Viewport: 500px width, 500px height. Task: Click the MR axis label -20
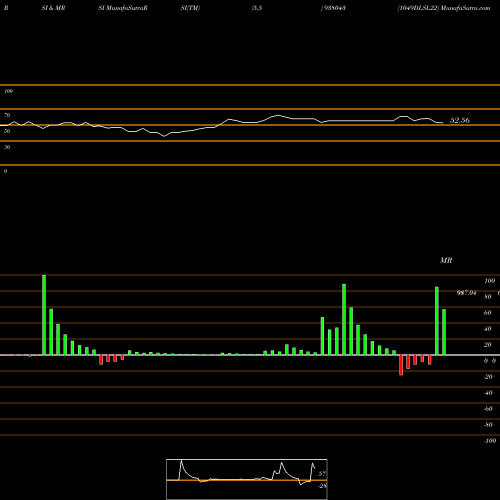pyautogui.click(x=488, y=377)
